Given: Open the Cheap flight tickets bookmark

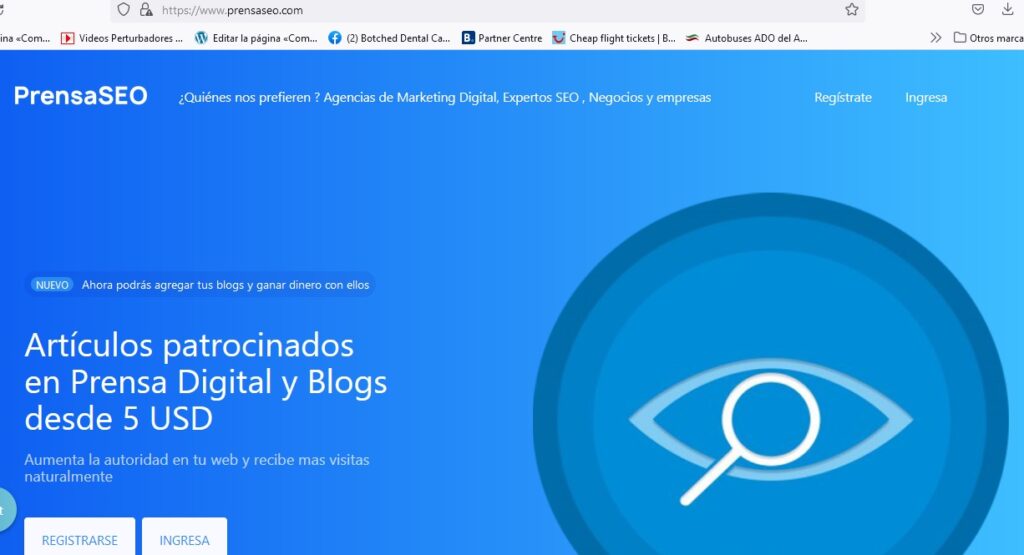Looking at the screenshot, I should [614, 38].
